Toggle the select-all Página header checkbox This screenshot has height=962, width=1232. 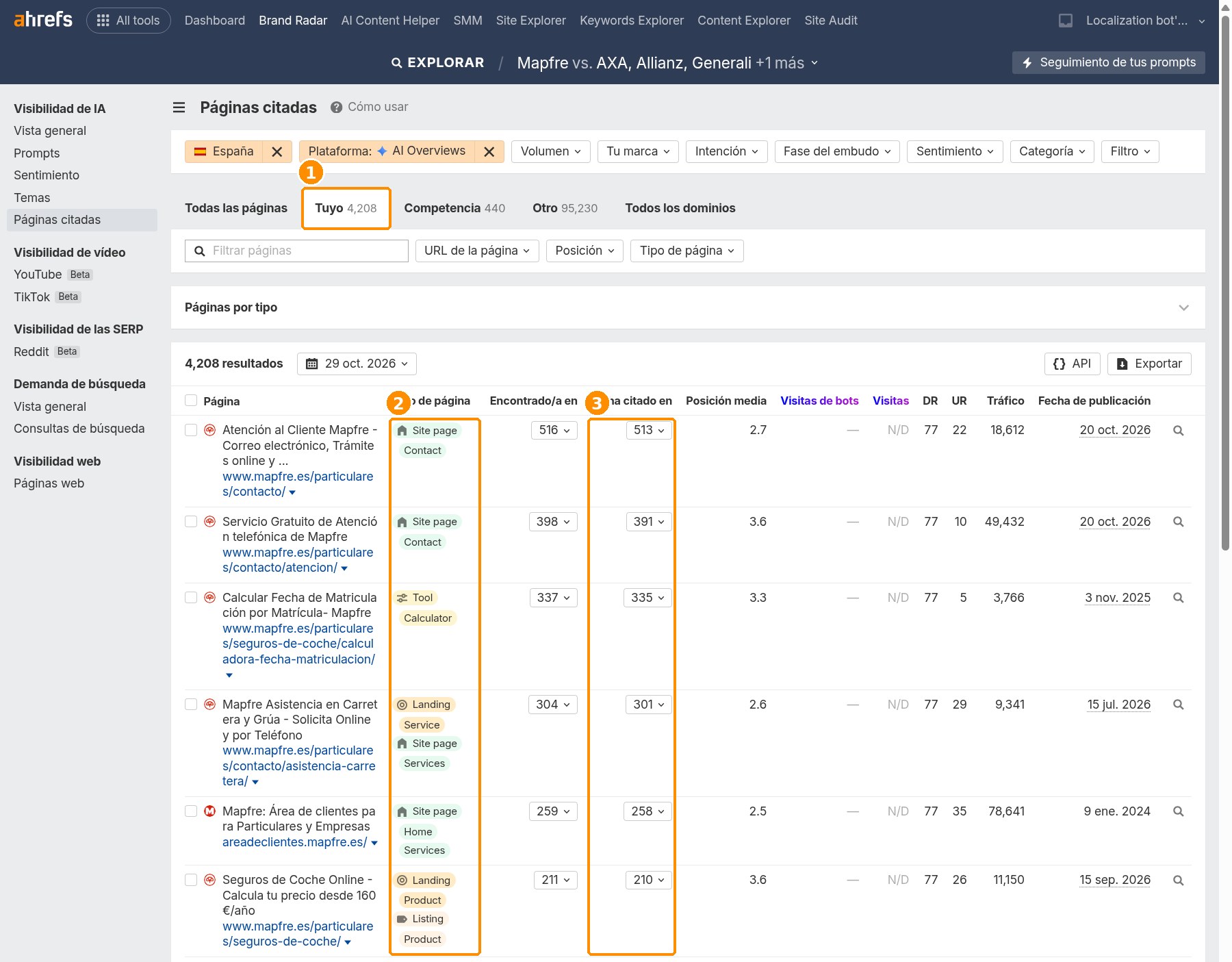[191, 401]
